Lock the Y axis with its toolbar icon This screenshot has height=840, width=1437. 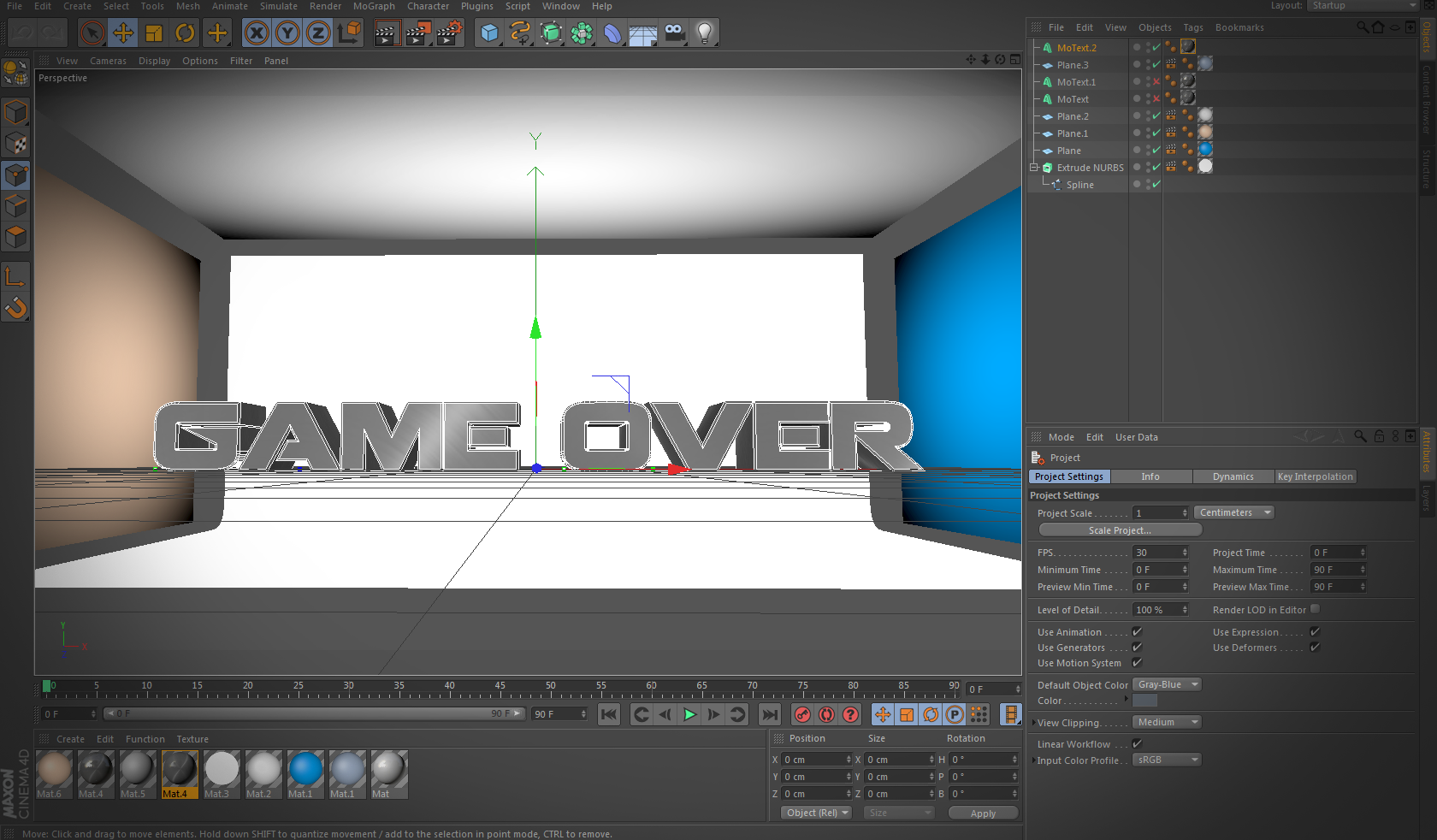[287, 33]
